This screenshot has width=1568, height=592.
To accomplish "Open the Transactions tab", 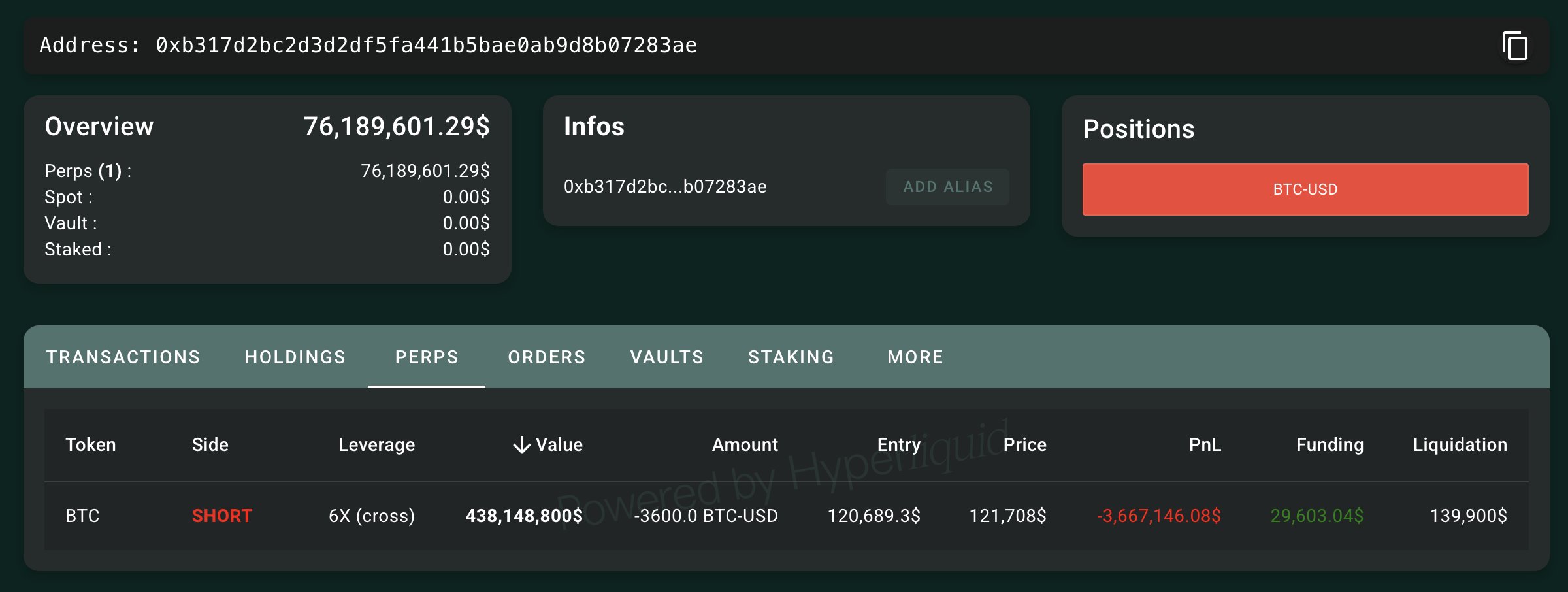I will point(123,357).
